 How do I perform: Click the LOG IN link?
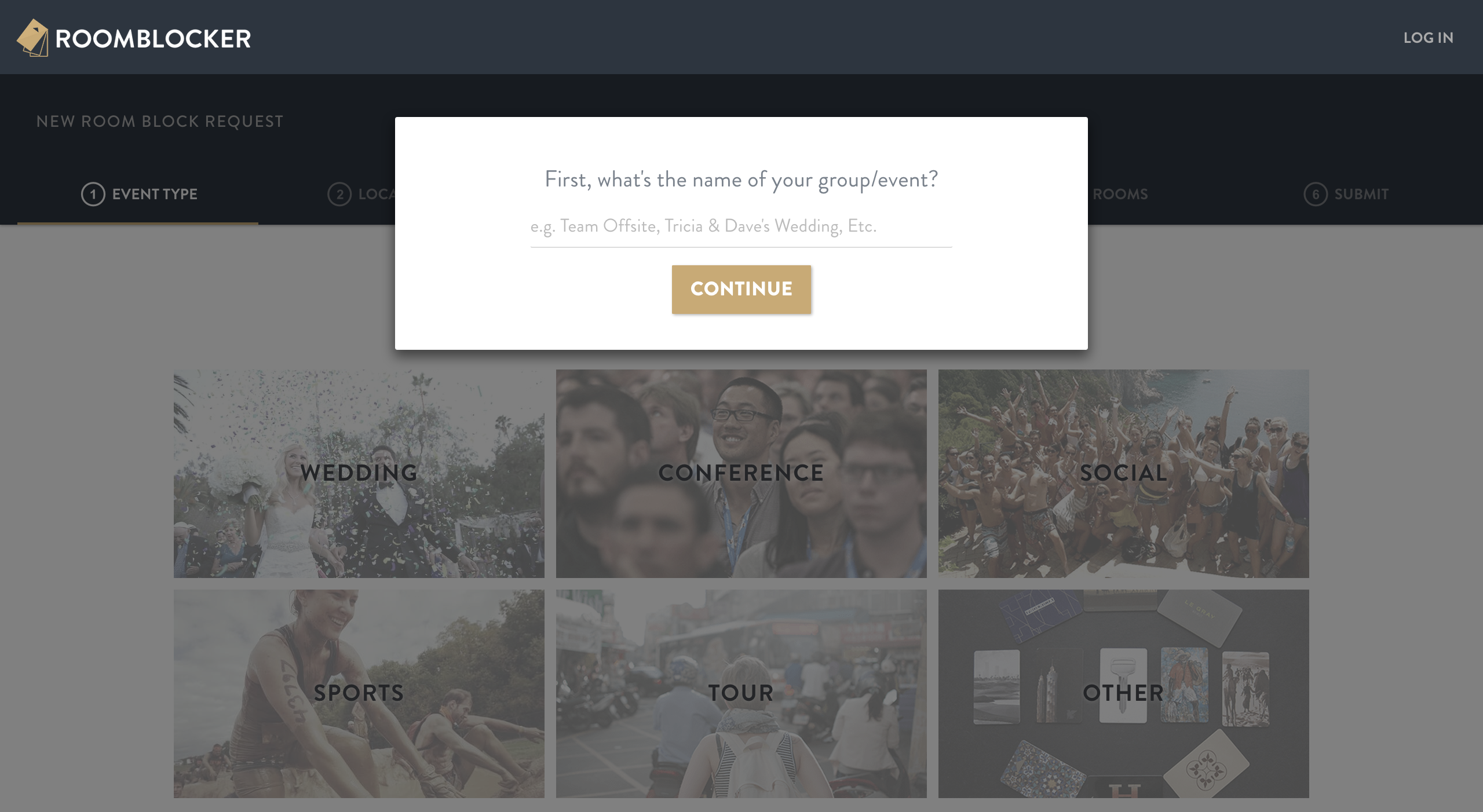[x=1428, y=38]
